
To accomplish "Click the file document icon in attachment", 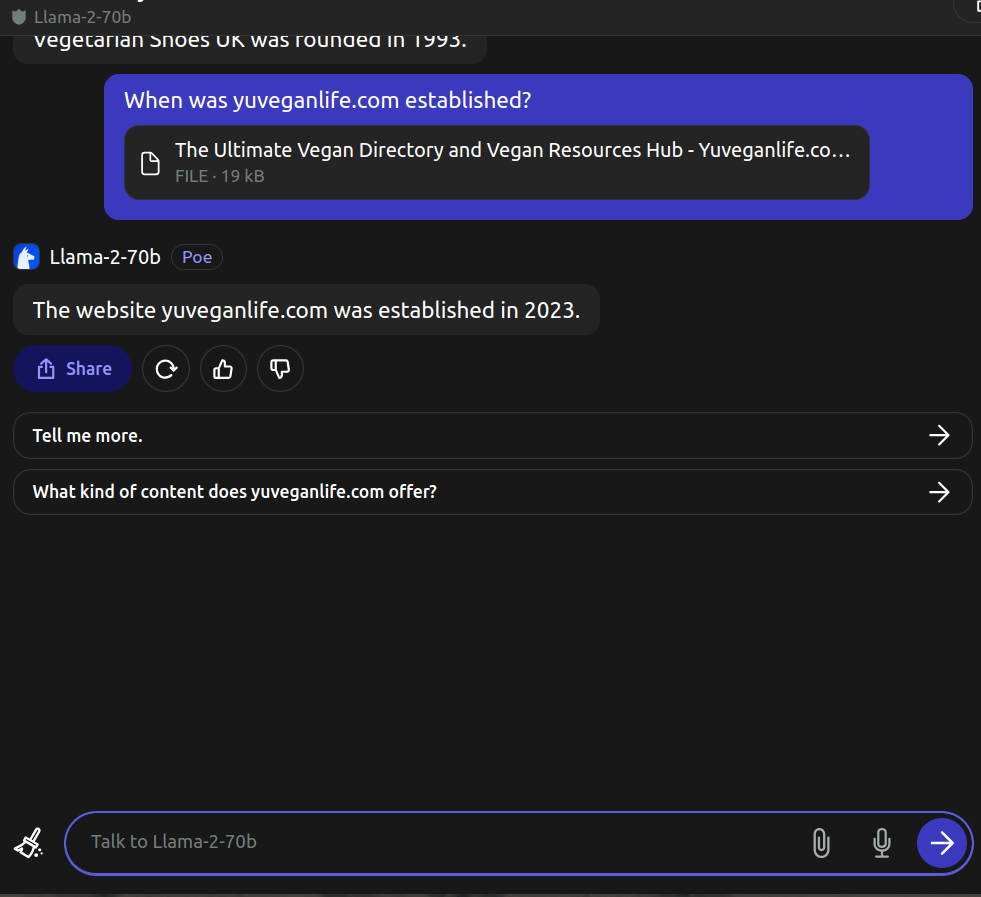I will 150,163.
